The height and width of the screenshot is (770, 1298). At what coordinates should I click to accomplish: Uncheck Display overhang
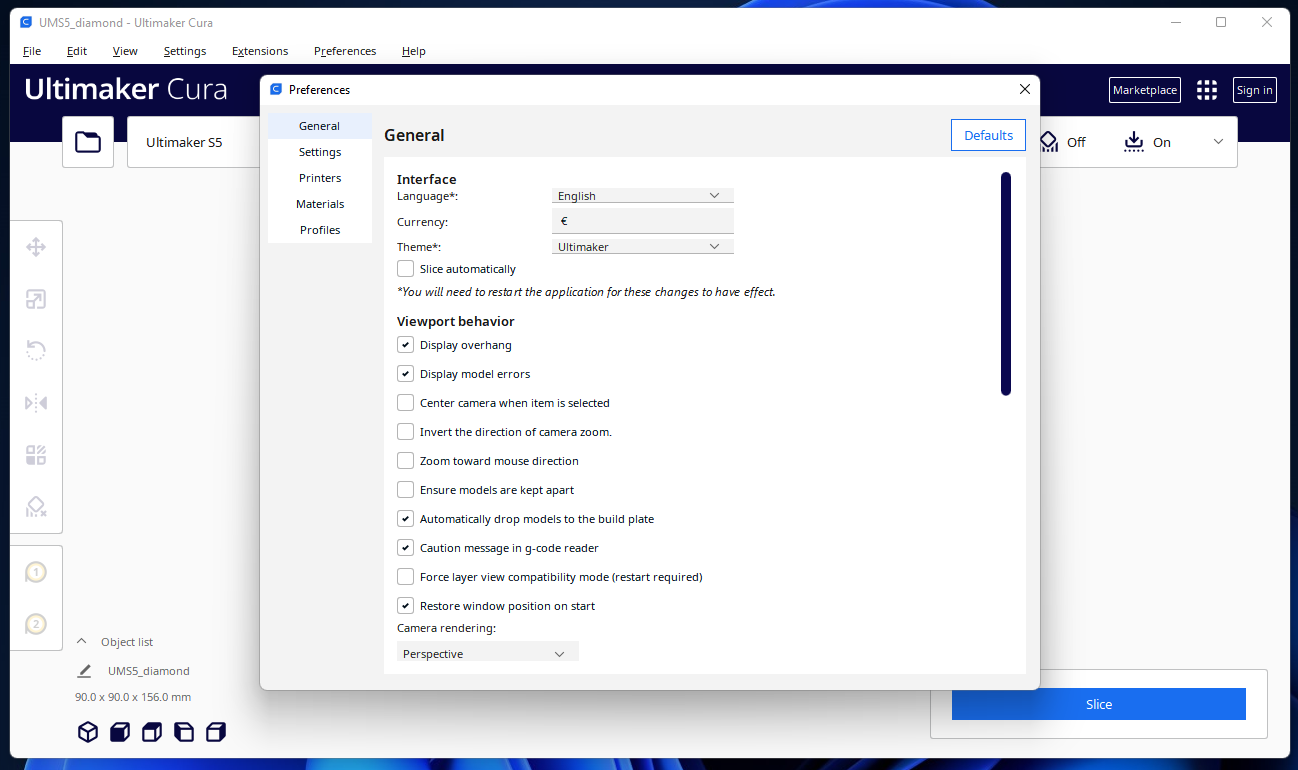coord(405,345)
